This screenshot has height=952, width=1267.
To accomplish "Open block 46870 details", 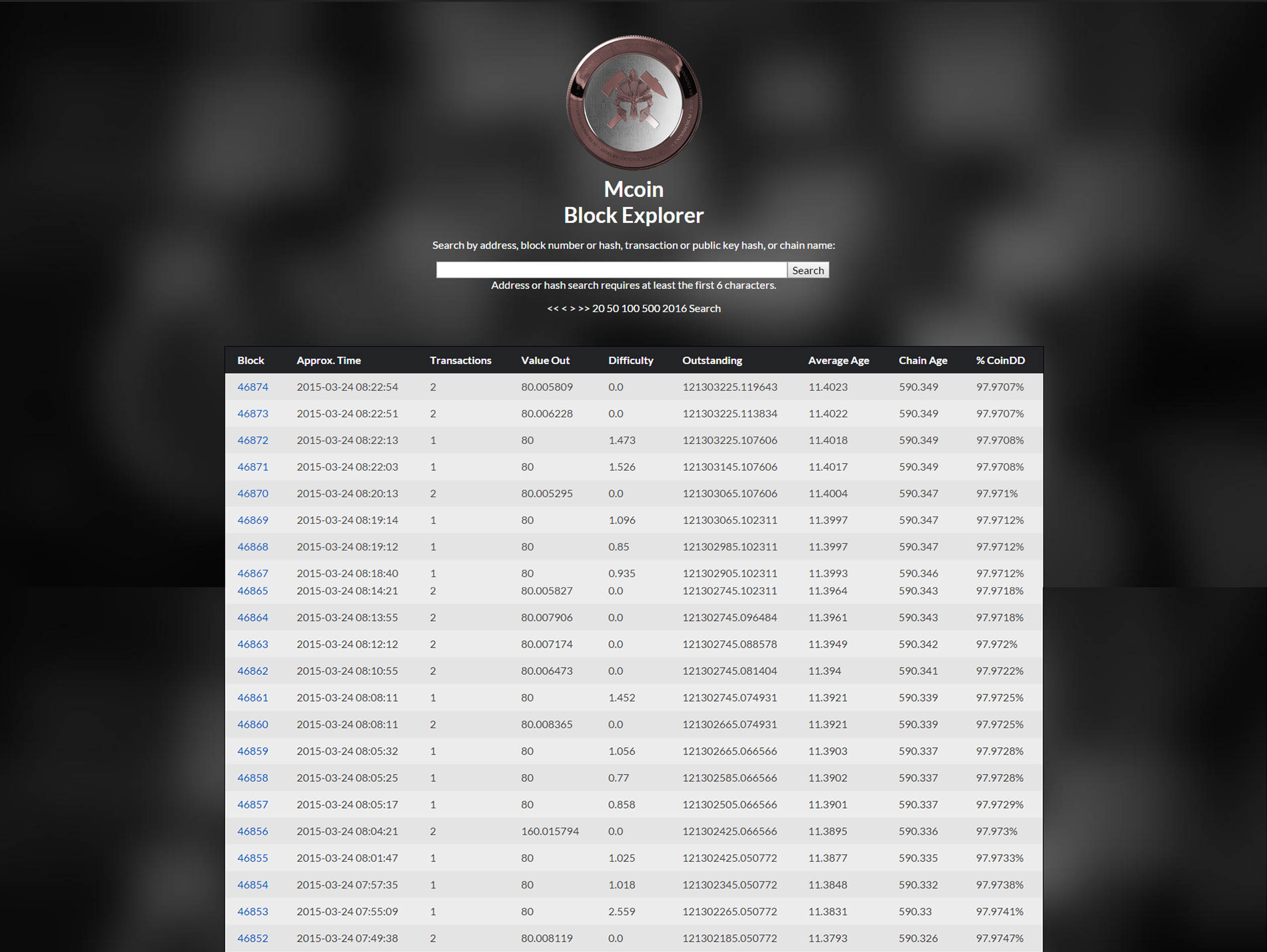I will 253,494.
